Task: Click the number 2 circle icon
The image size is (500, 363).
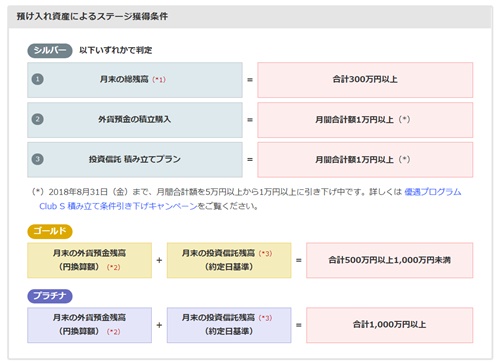Action: coord(37,119)
